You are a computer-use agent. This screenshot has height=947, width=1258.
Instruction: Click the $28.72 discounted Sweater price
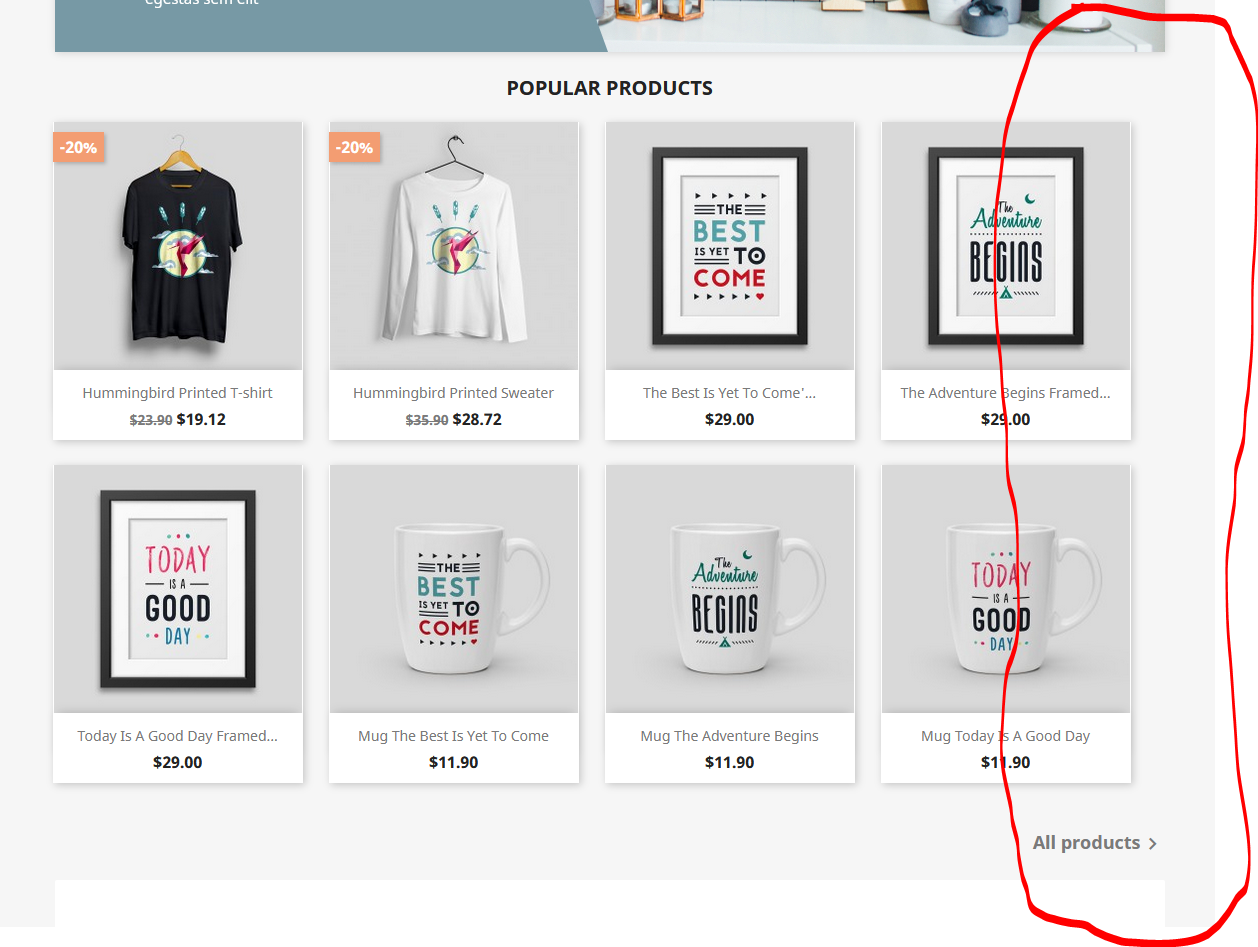[x=477, y=419]
